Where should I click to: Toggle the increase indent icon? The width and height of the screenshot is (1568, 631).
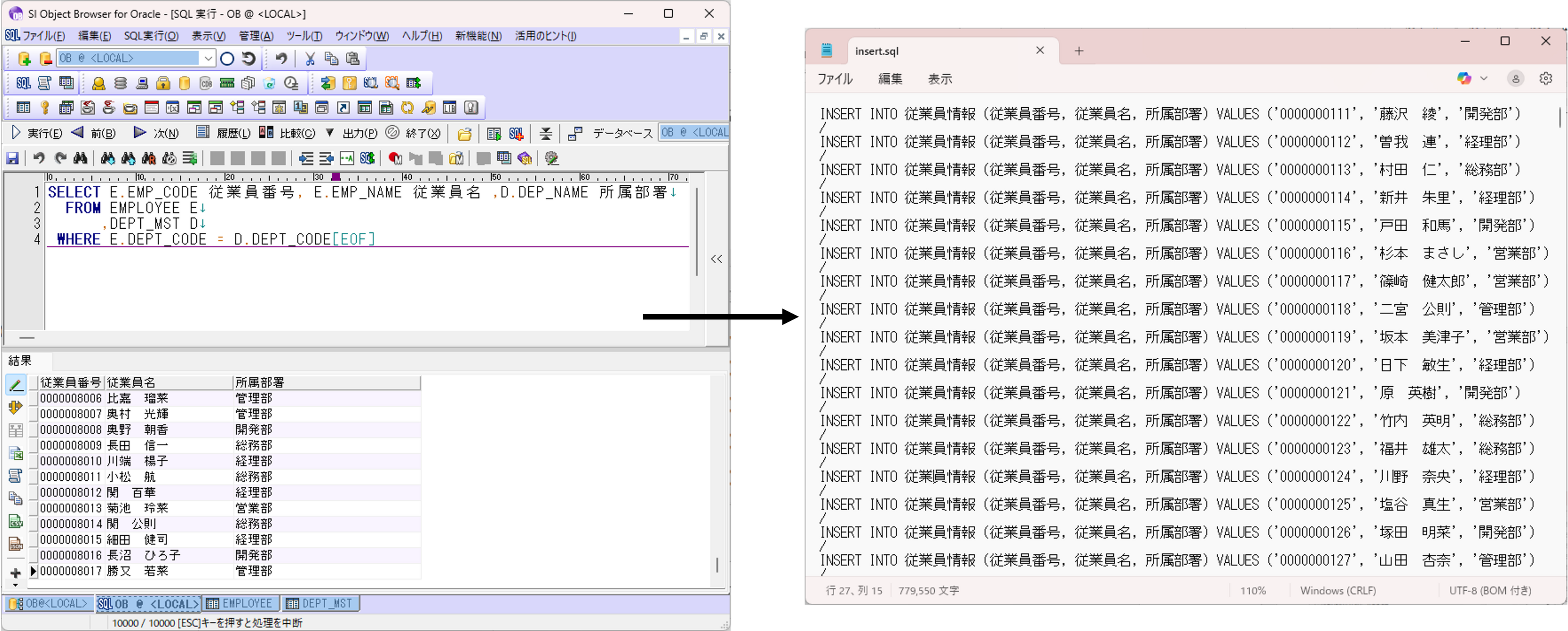(x=306, y=158)
